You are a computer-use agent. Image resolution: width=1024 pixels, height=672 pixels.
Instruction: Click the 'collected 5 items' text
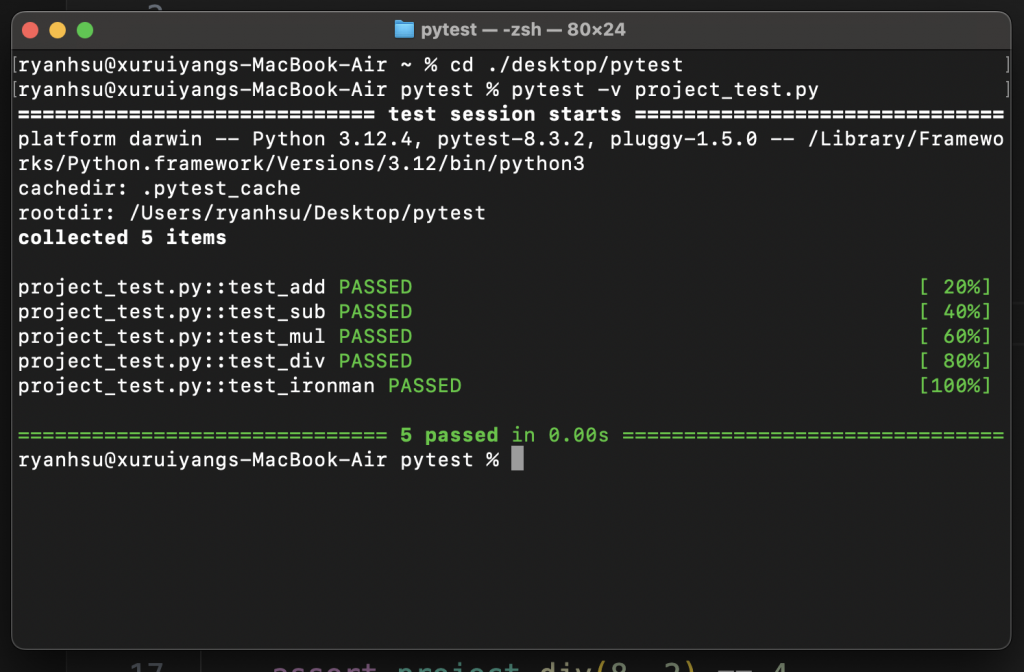coord(122,238)
